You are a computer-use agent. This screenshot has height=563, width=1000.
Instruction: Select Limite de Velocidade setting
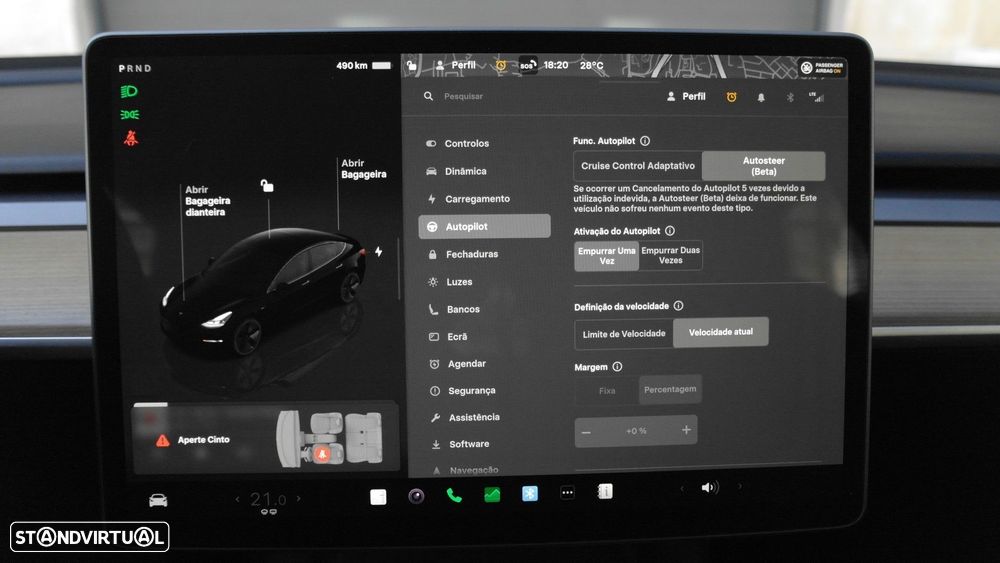coord(624,333)
